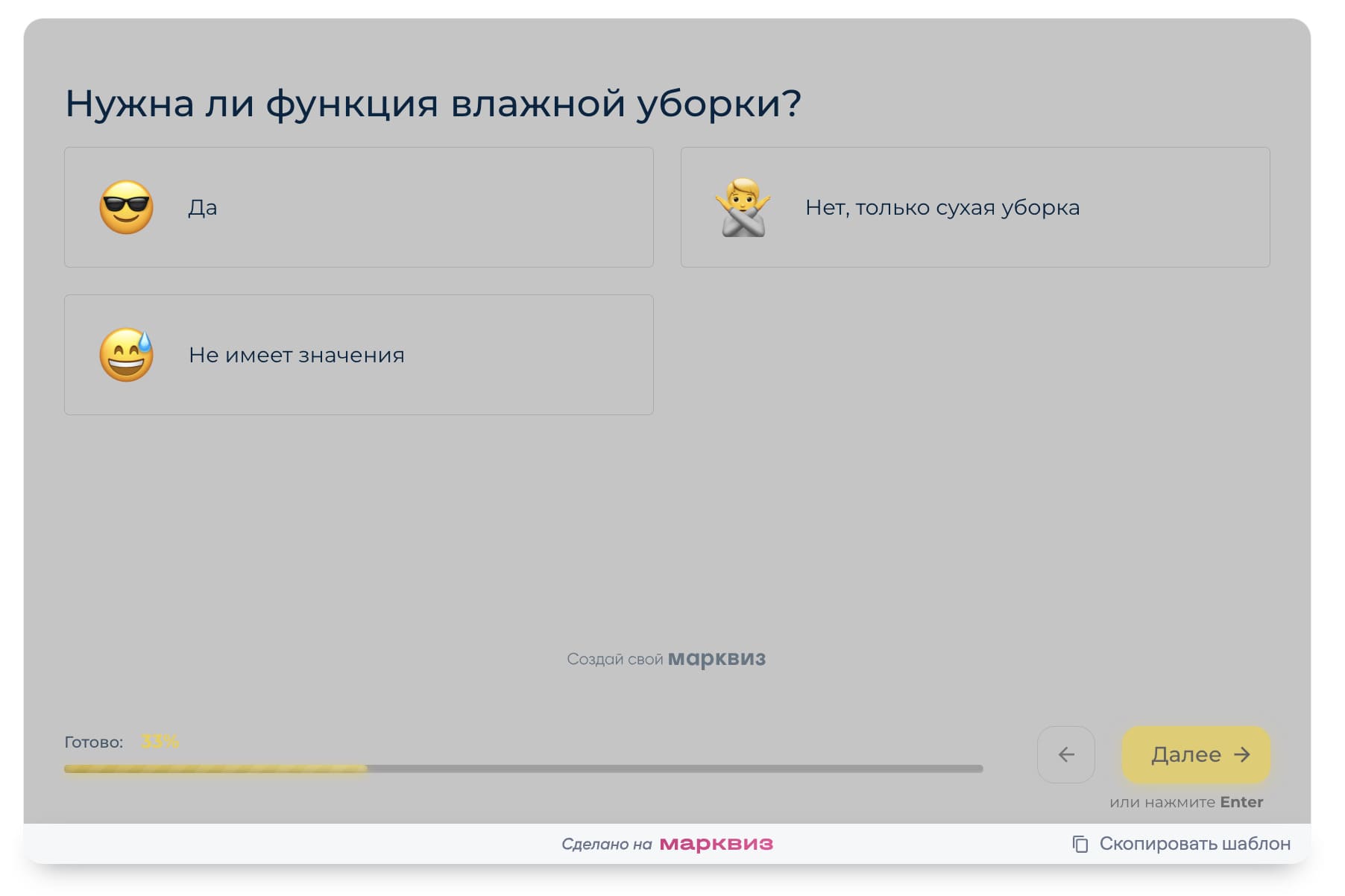1345x896 pixels.
Task: Click the pink марквиз logo in the footer
Action: pos(716,844)
